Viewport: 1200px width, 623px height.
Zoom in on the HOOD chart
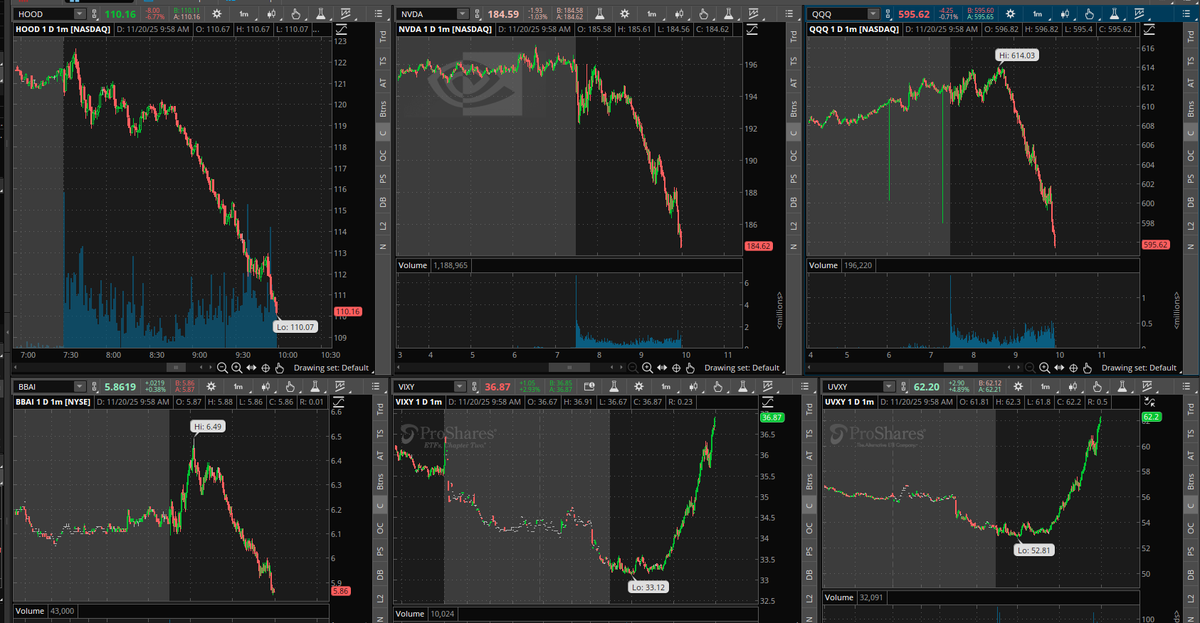(237, 368)
